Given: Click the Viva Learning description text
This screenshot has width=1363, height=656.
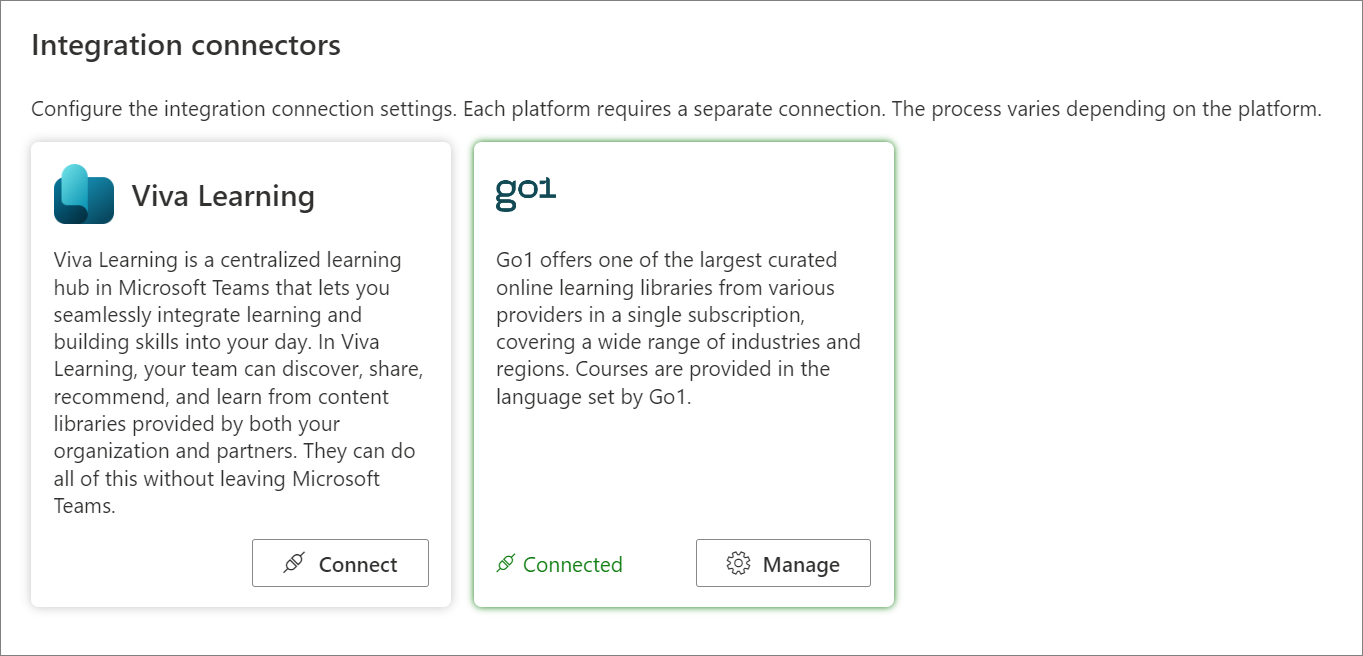Looking at the screenshot, I should (x=239, y=383).
